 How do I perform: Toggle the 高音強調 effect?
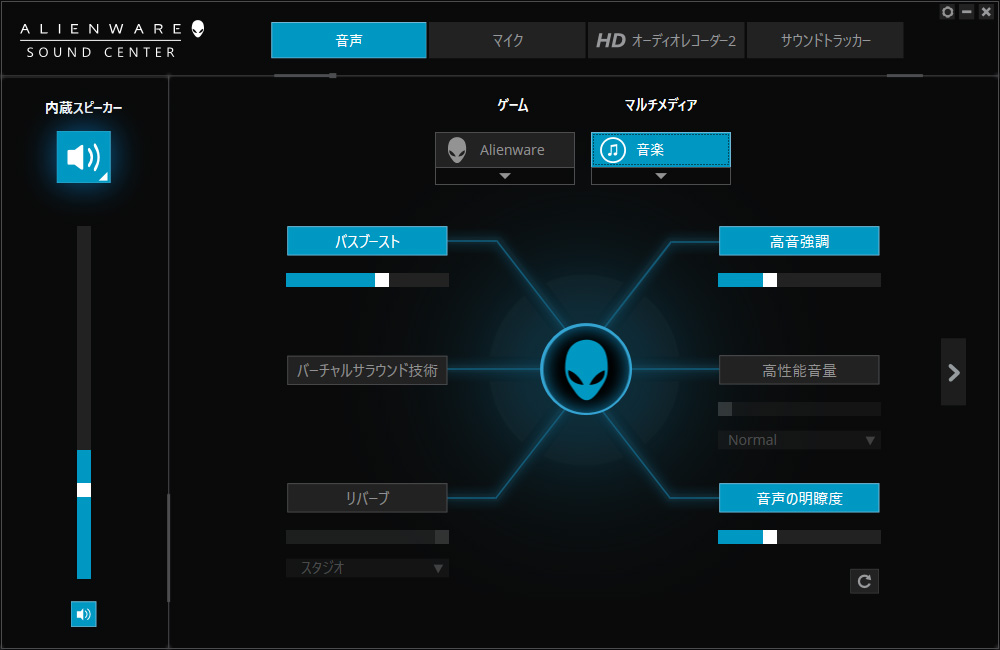tap(799, 241)
